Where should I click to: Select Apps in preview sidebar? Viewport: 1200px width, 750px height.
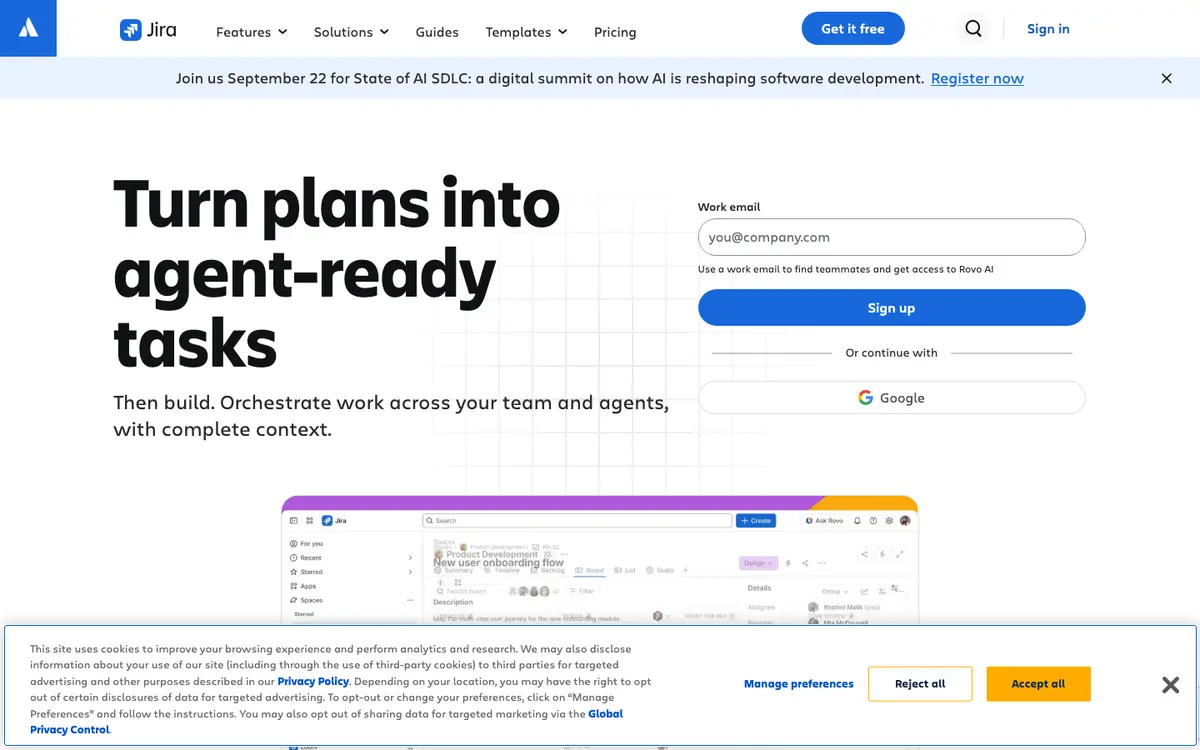click(x=304, y=586)
